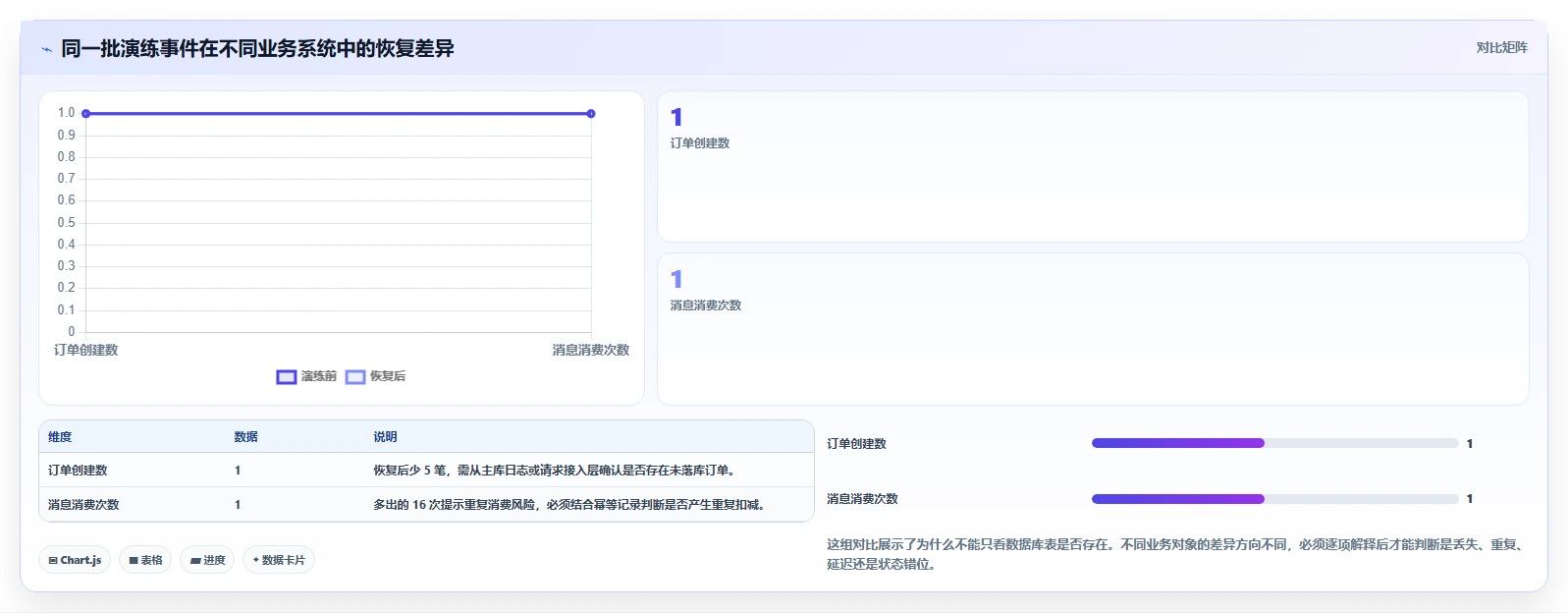Click the header icon before the title
This screenshot has height=613, width=1568.
coord(46,49)
